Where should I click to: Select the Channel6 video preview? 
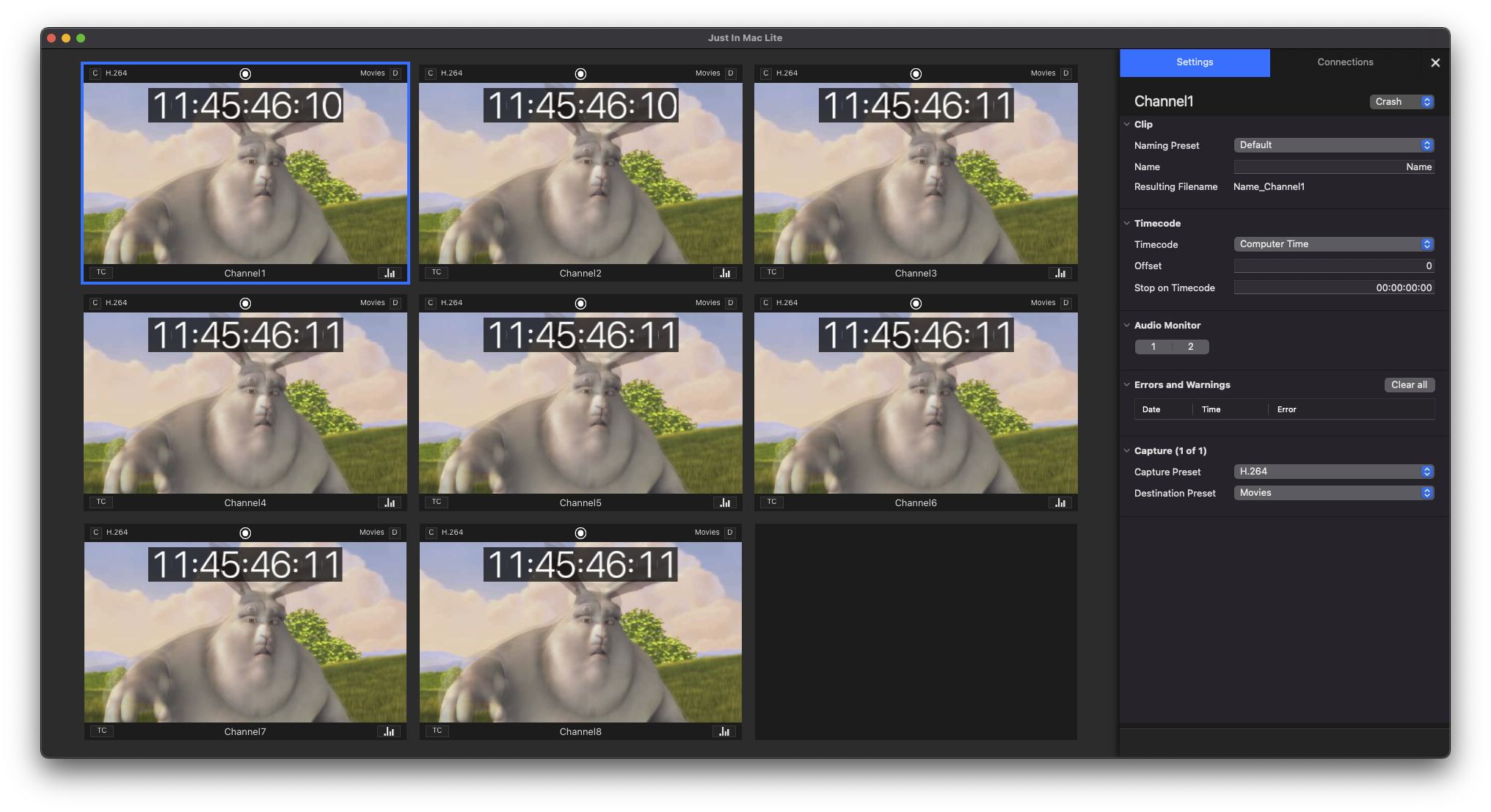coord(916,403)
